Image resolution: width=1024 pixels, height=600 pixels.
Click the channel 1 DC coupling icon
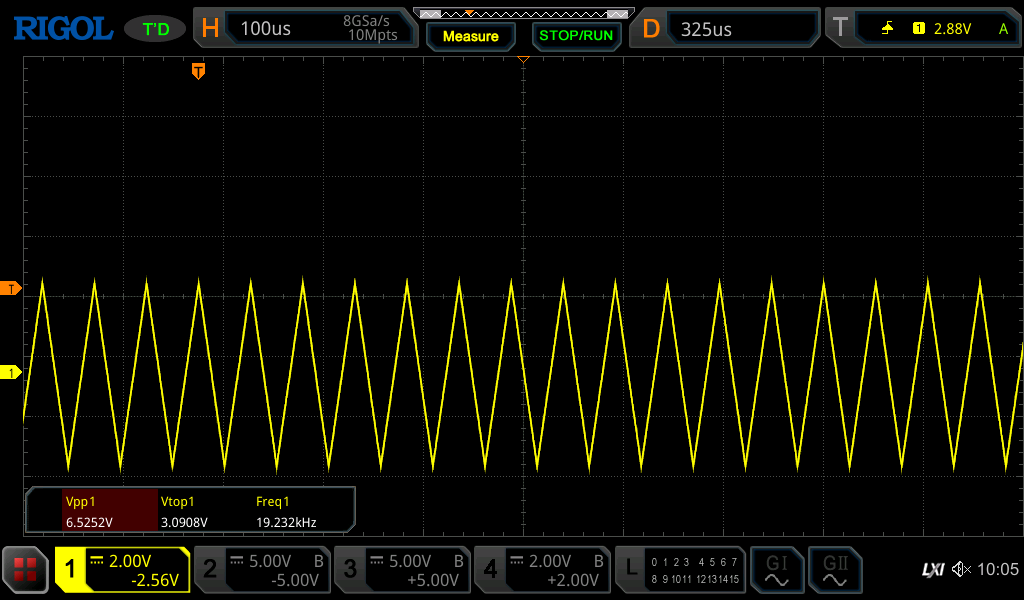tap(97, 560)
